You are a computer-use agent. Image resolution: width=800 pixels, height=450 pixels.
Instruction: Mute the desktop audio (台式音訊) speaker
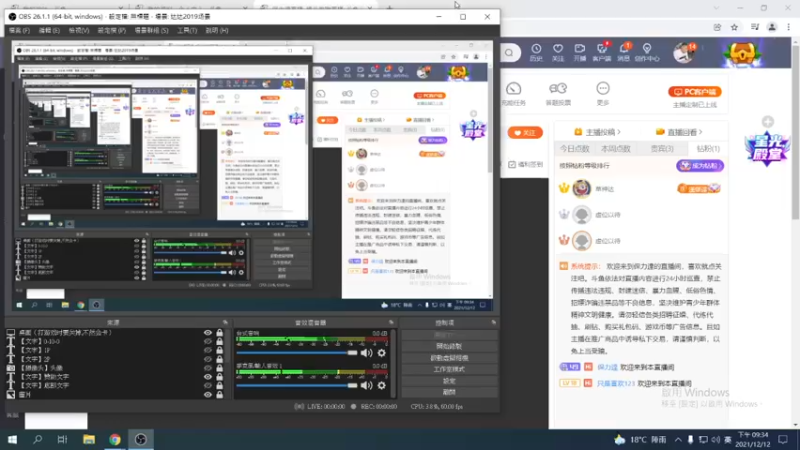(366, 353)
